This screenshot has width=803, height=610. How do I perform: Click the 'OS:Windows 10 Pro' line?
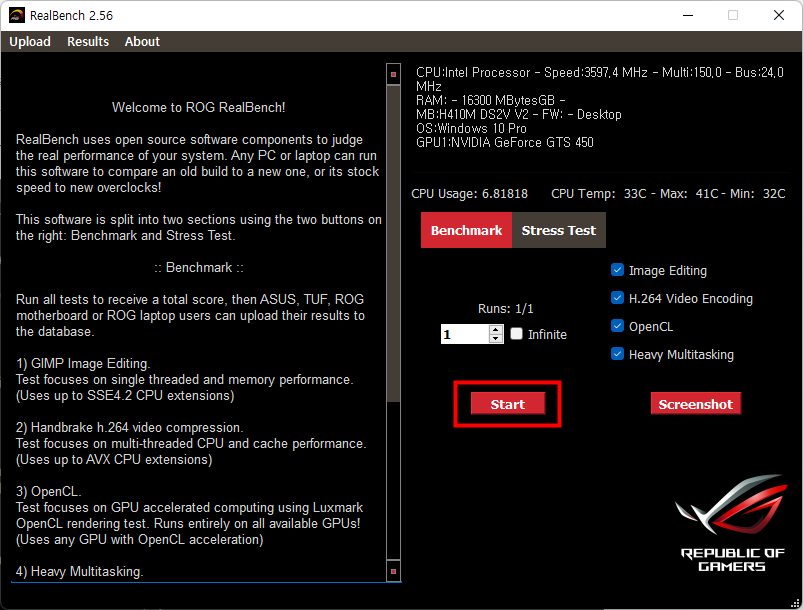(x=471, y=128)
